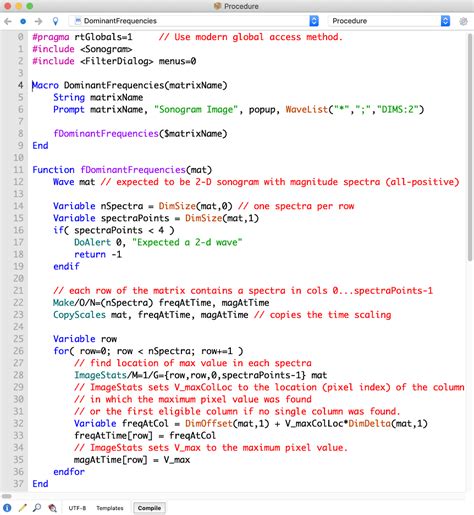Click 'fDominantFrequencies' call on line 8
Image resolution: width=474 pixels, height=515 pixels.
(106, 134)
